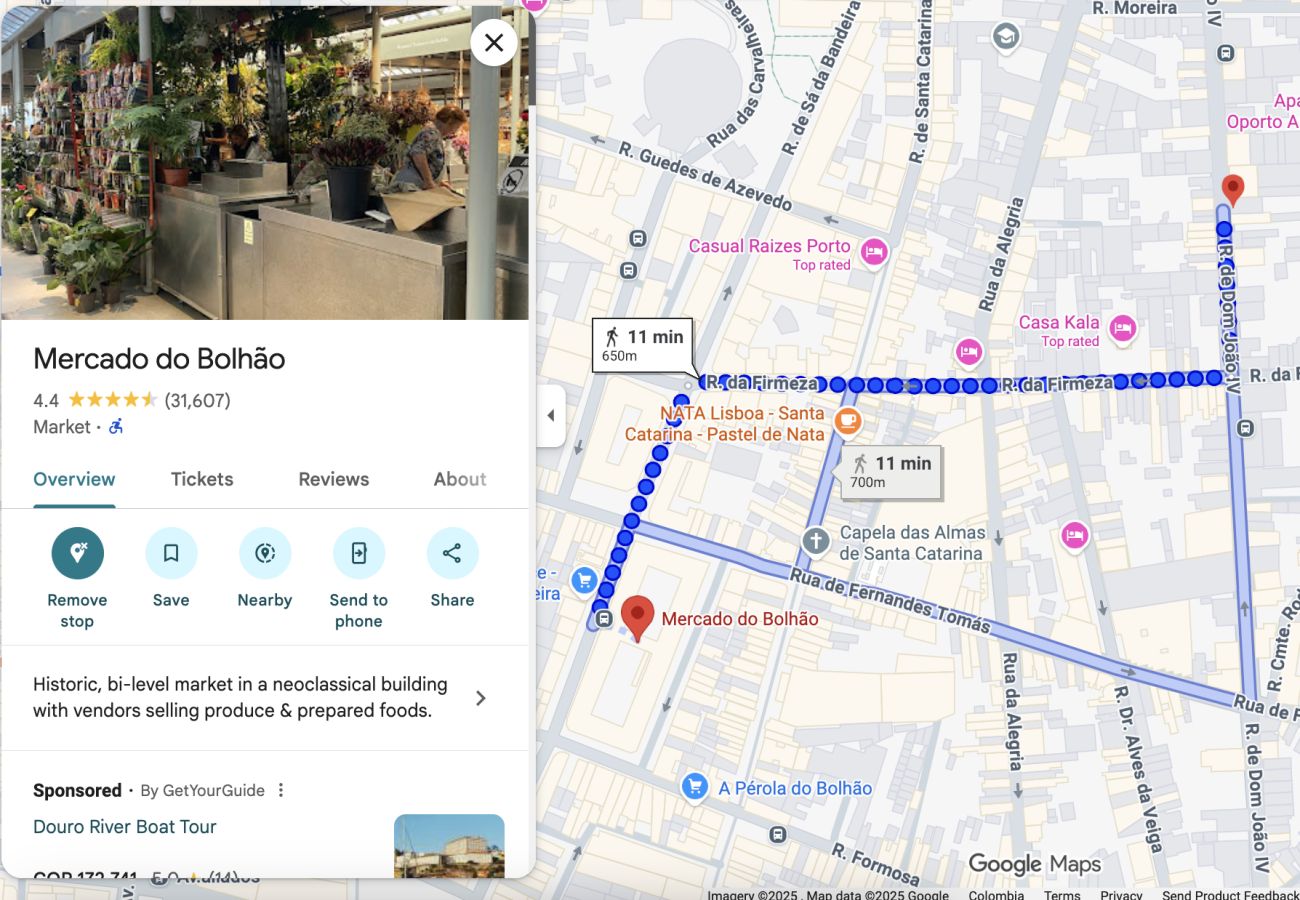1300x900 pixels.
Task: Collapse the side panel arrow
Action: (x=550, y=415)
